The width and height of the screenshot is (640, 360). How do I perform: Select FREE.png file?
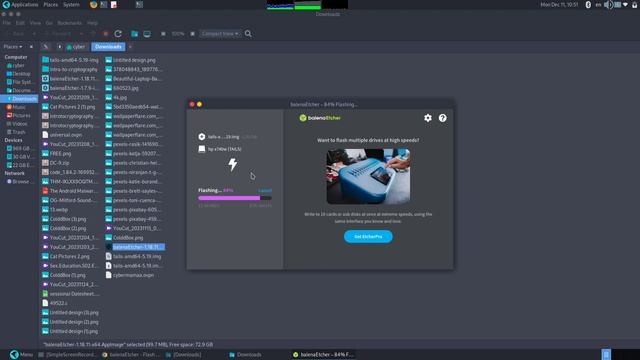(x=57, y=153)
